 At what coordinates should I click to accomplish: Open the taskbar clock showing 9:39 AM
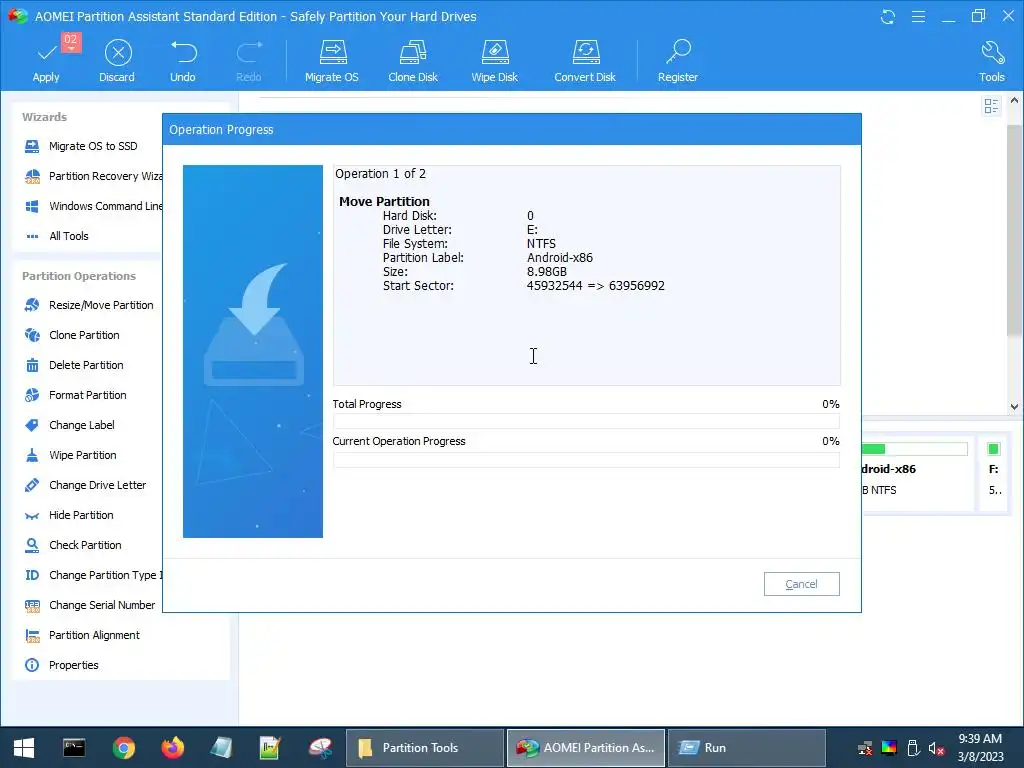click(x=980, y=748)
